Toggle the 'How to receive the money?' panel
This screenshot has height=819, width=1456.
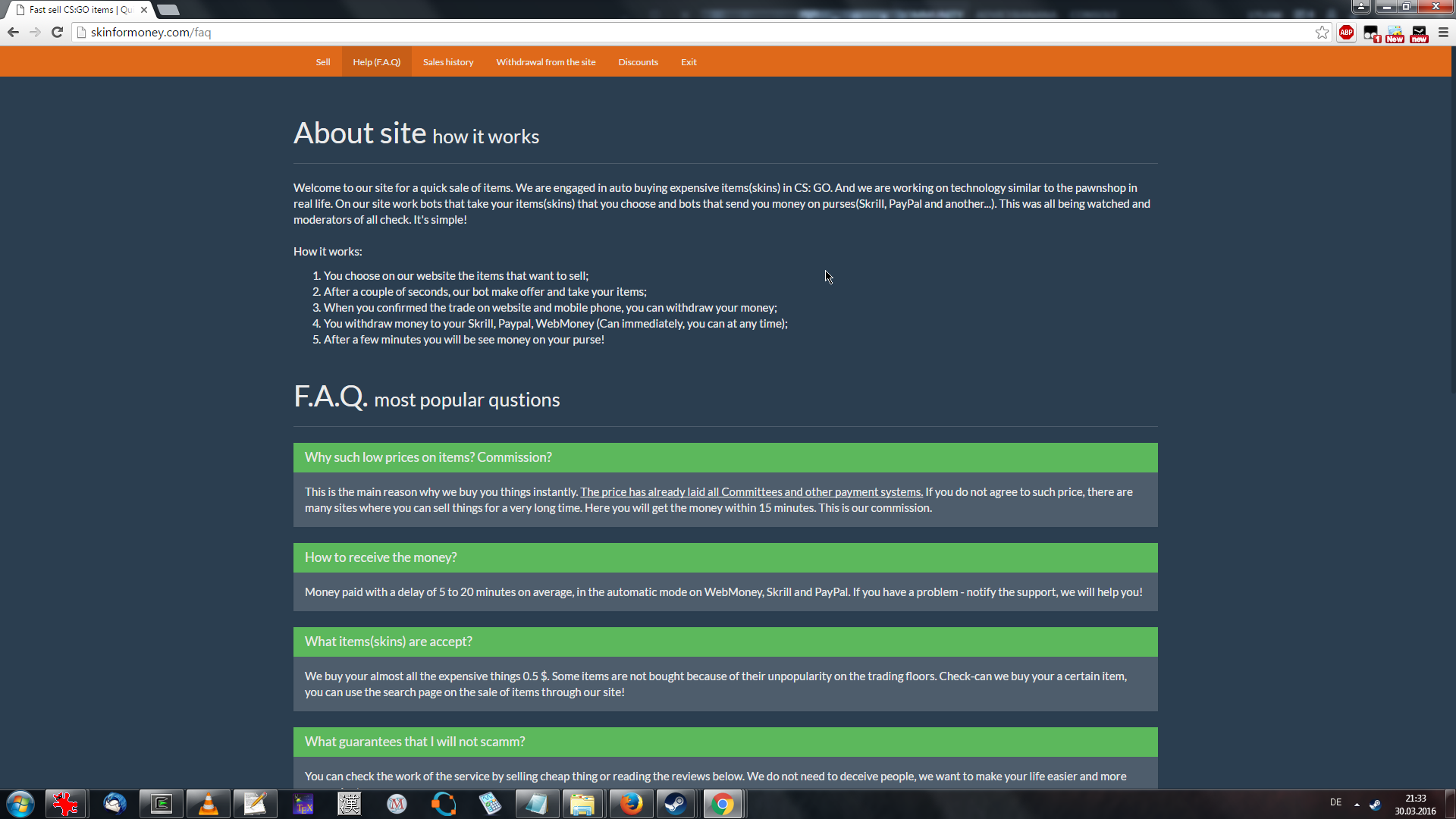pyautogui.click(x=381, y=557)
